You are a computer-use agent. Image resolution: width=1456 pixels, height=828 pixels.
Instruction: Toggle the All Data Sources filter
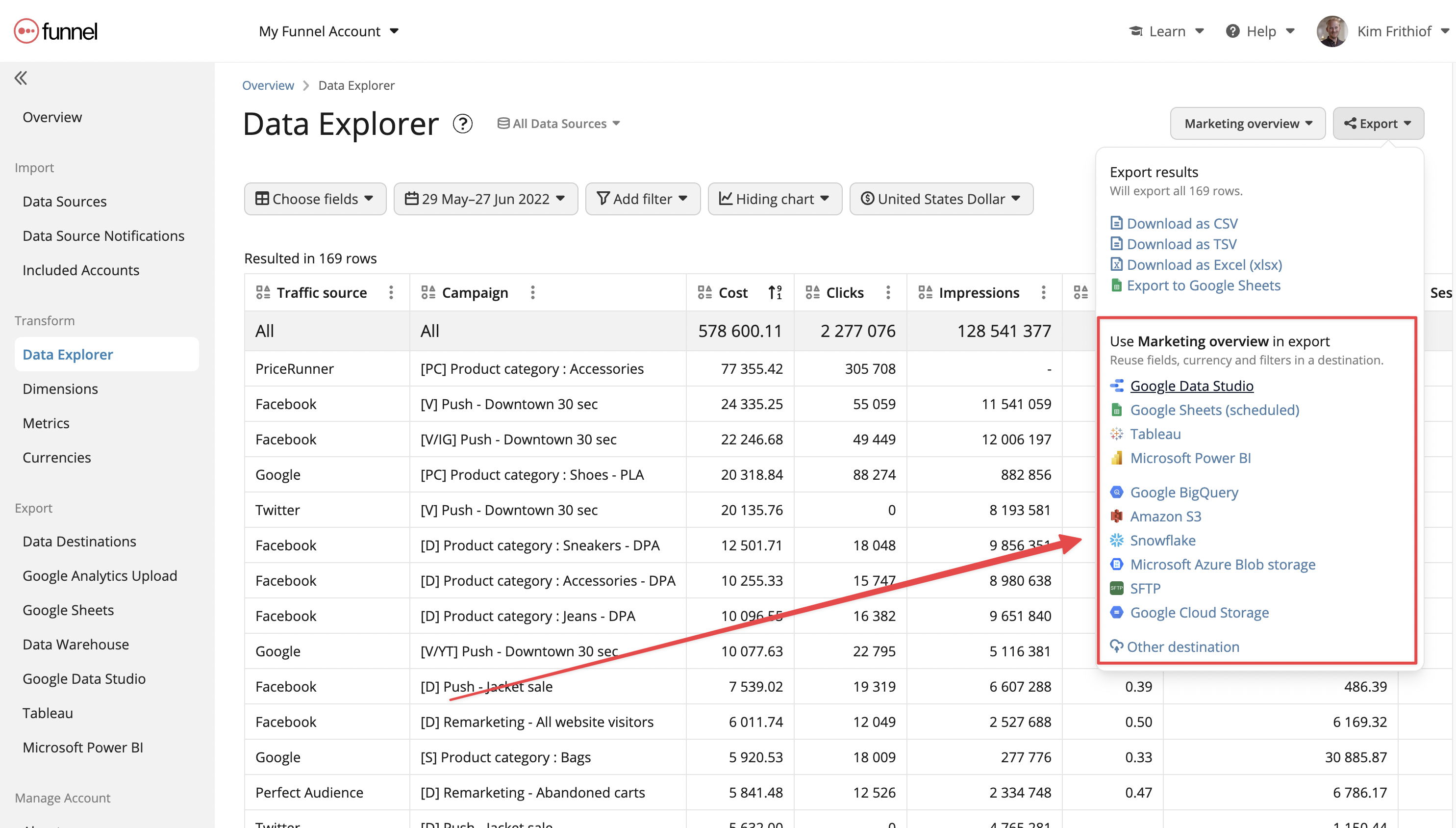point(557,123)
